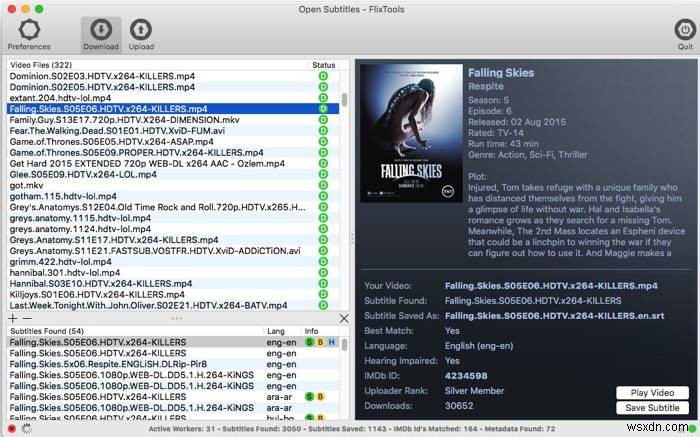Click yellow B badge on ara-ar KILLERS subtitle

[320, 397]
